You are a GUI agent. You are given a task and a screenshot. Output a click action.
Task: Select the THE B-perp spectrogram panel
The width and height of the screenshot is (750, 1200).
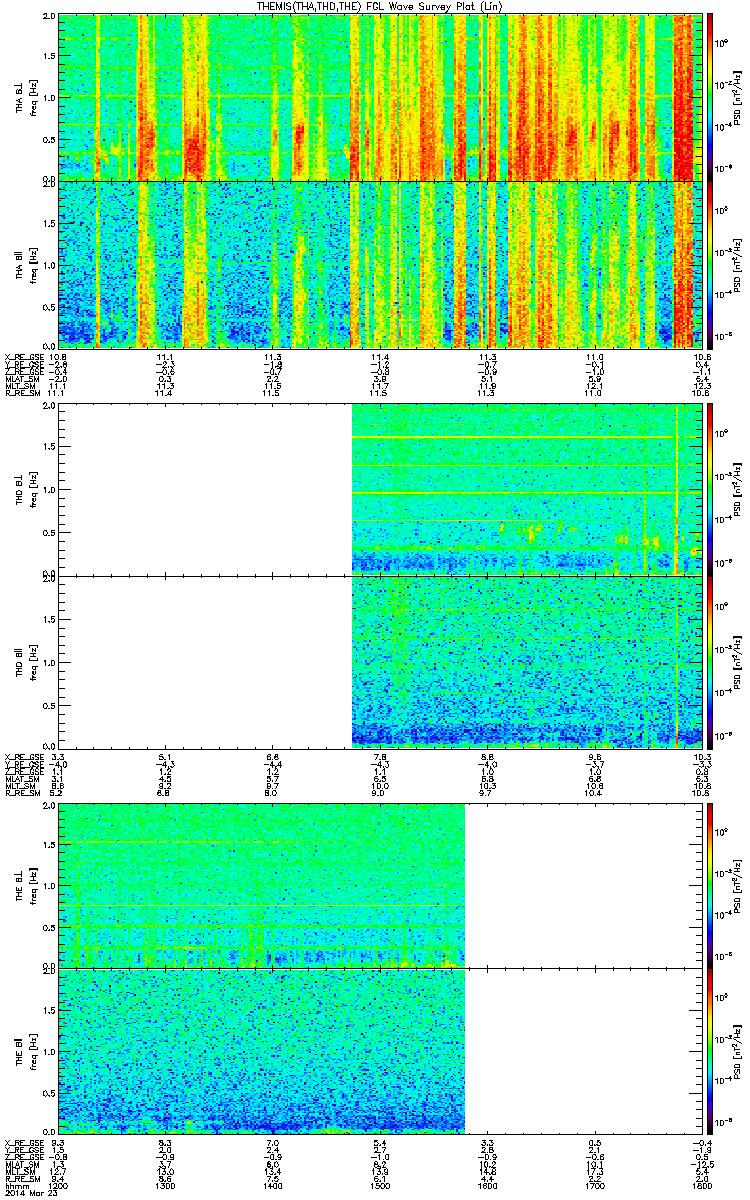(381, 884)
